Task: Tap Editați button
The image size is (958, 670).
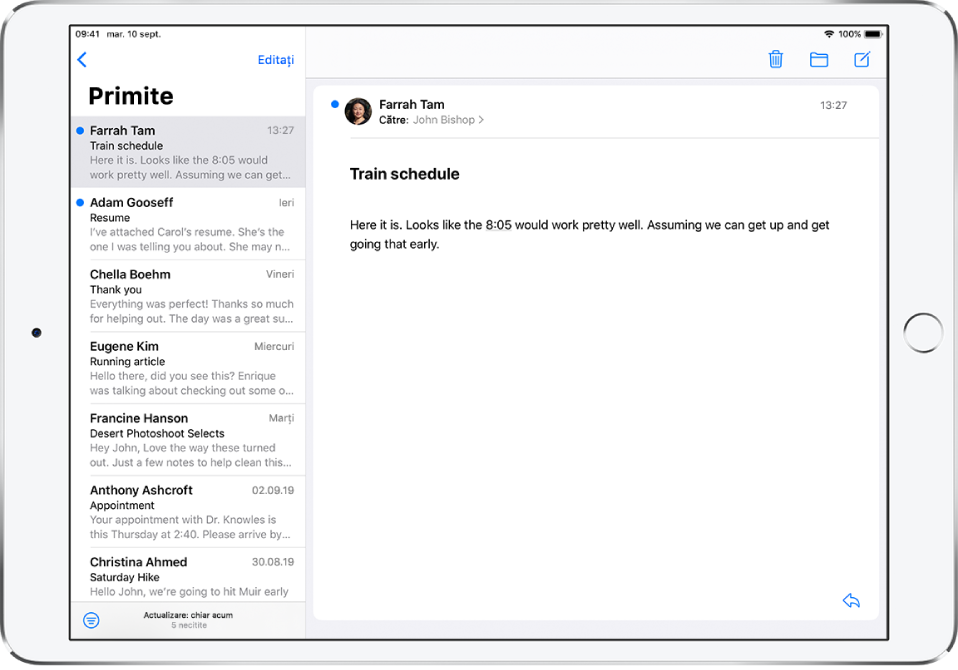Action: tap(276, 60)
